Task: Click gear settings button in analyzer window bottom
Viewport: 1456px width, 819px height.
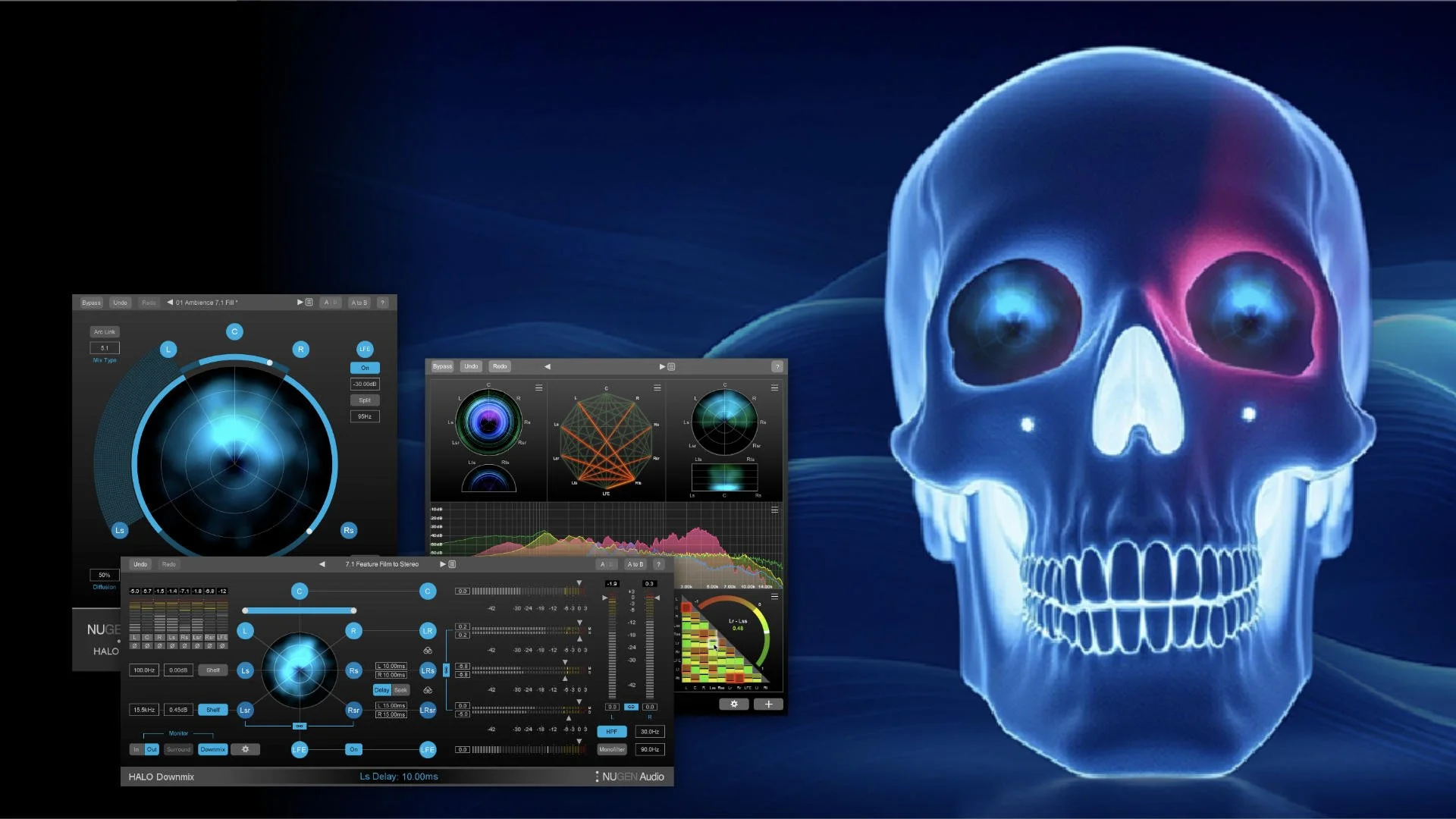Action: [734, 704]
